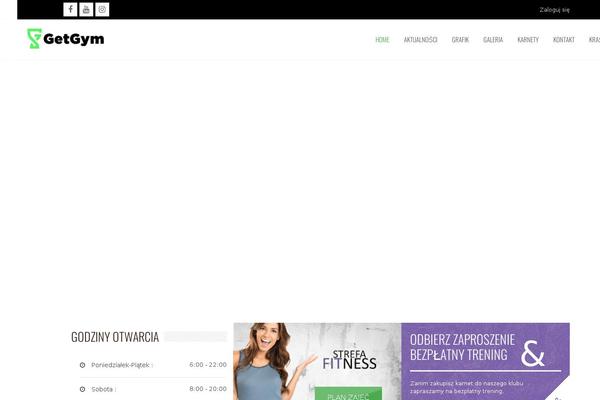Open the KARNETY menu item
The height and width of the screenshot is (400, 600).
(x=528, y=39)
